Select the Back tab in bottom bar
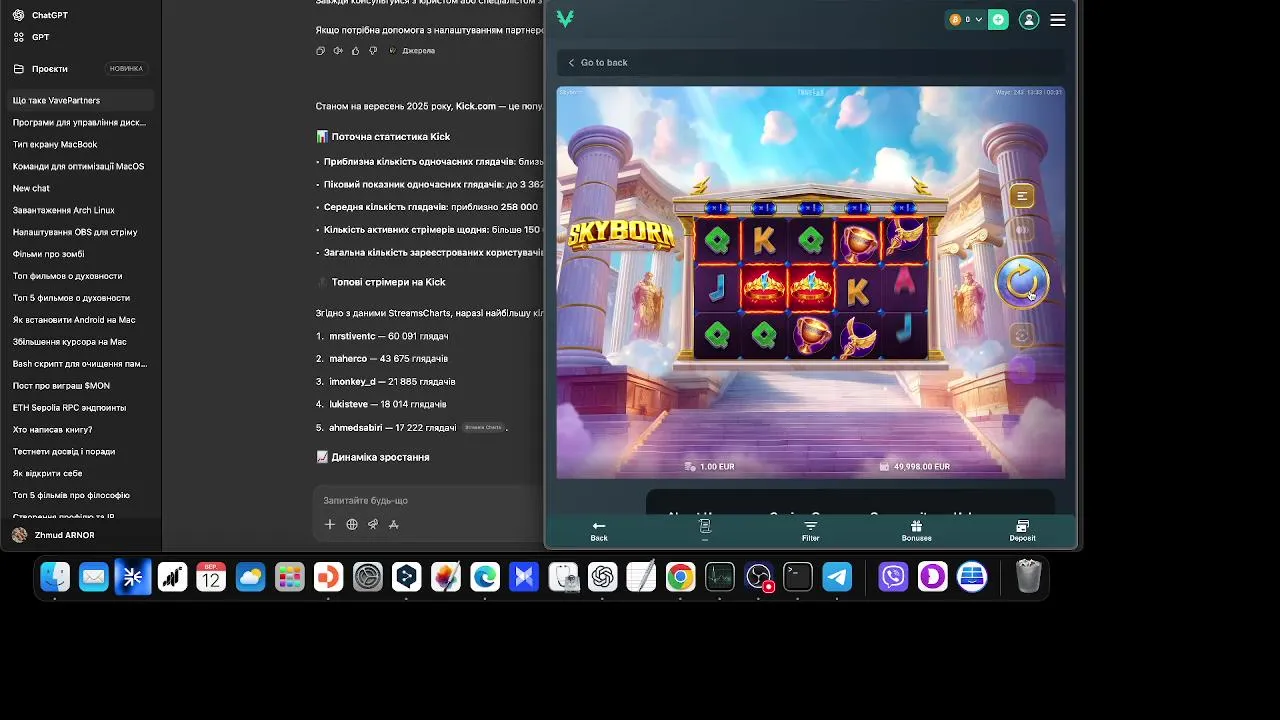This screenshot has width=1280, height=720. point(599,531)
